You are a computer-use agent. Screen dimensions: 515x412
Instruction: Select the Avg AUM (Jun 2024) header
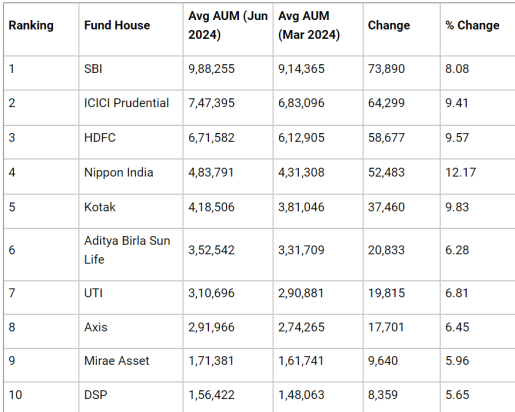[228, 25]
